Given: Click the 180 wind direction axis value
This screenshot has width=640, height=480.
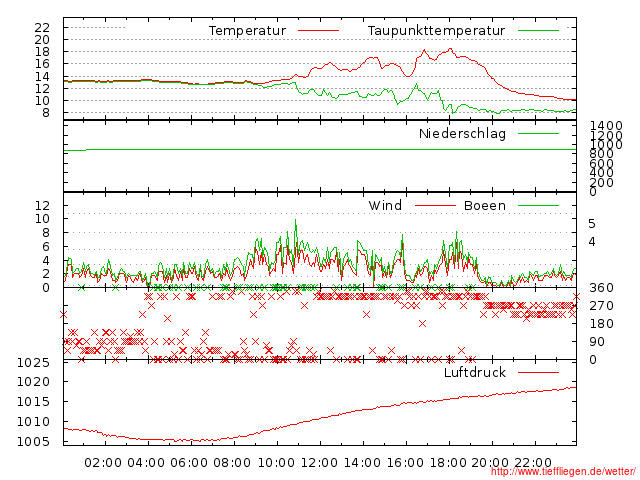Looking at the screenshot, I should (601, 324).
